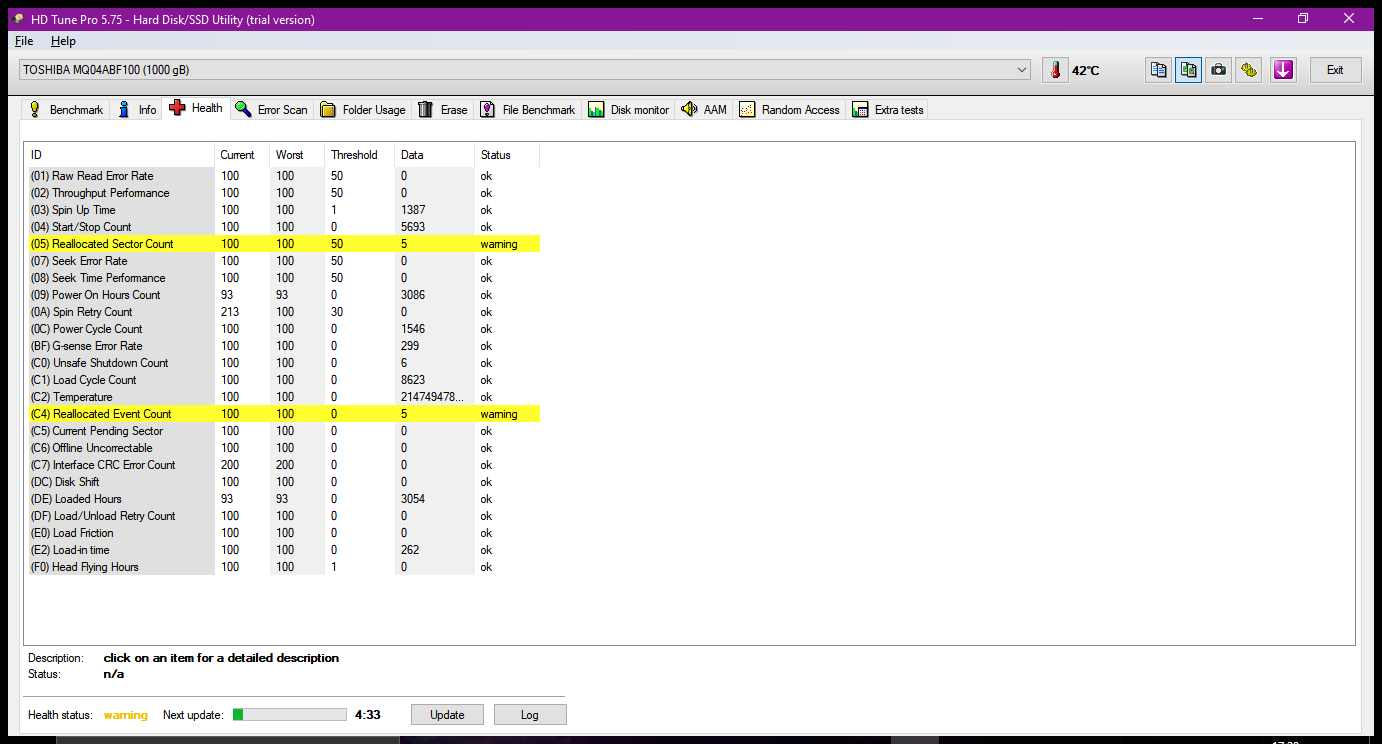Click the Status column header
The height and width of the screenshot is (744, 1382).
coord(507,155)
